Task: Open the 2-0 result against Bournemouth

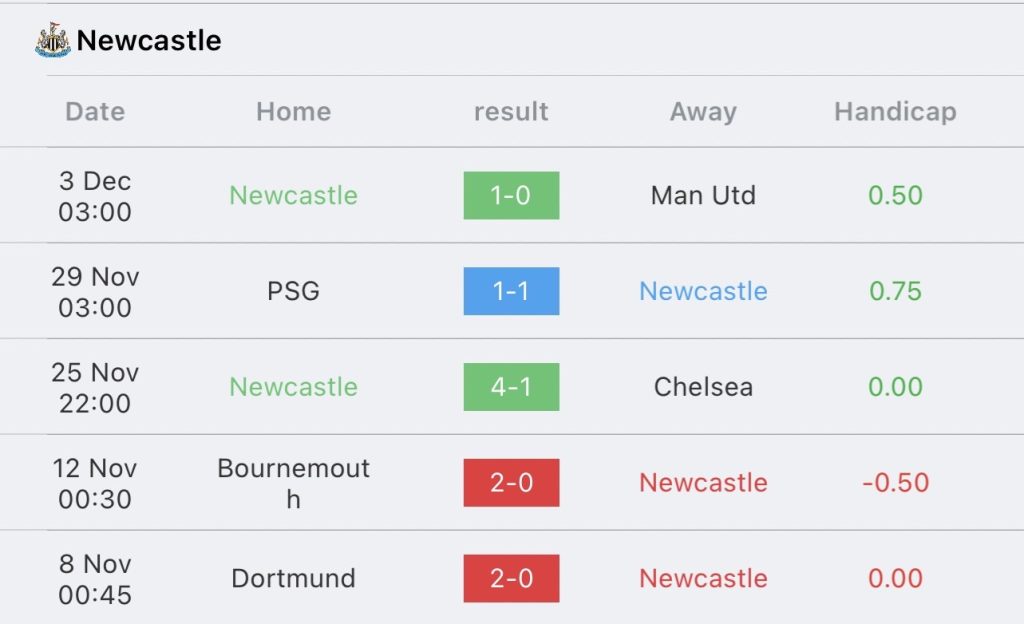Action: click(511, 483)
